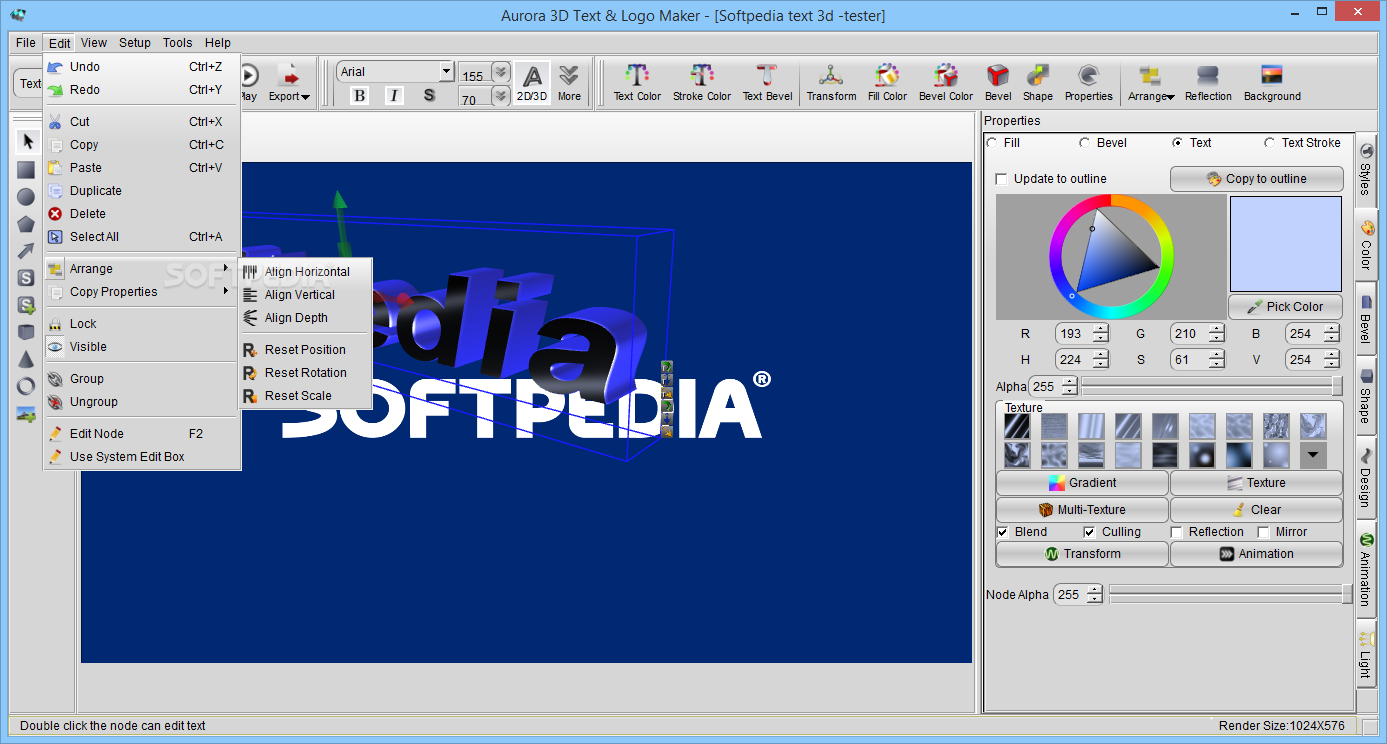Screen dimensions: 1387x744
Task: Select the pentagon shape tool
Action: click(27, 224)
